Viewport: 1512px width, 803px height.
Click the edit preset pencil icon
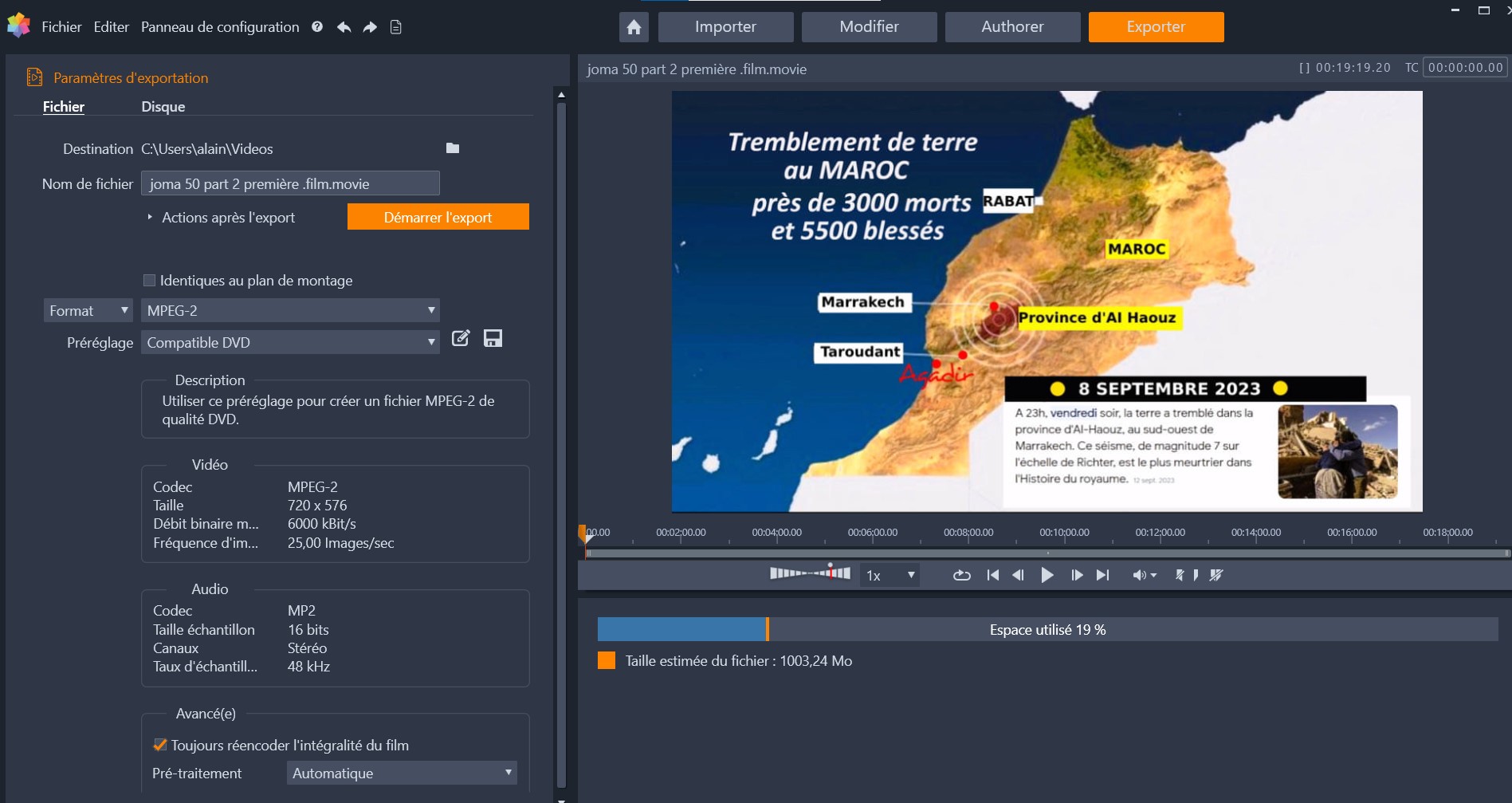point(461,338)
